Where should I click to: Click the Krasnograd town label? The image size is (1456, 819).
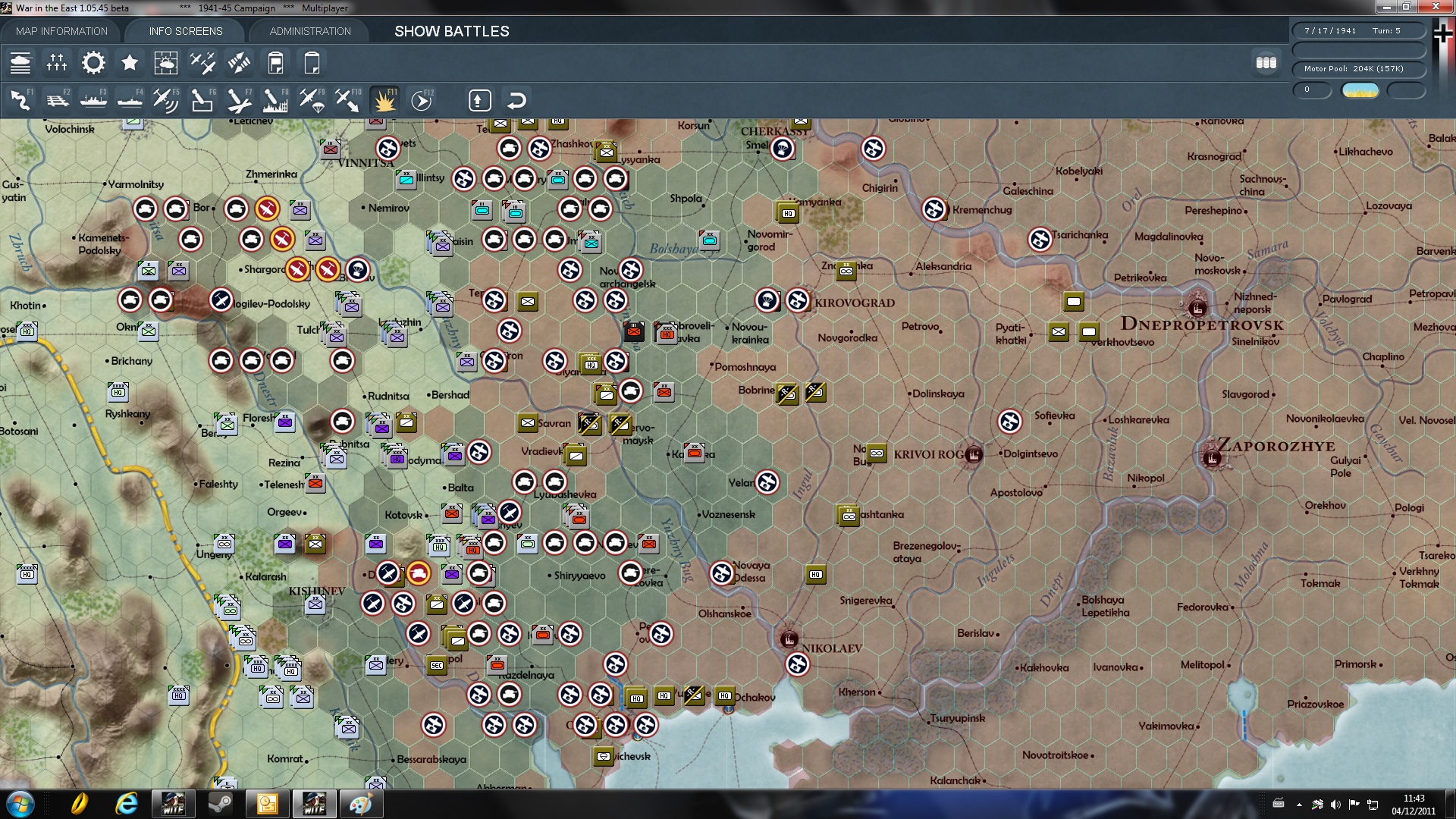(1214, 157)
